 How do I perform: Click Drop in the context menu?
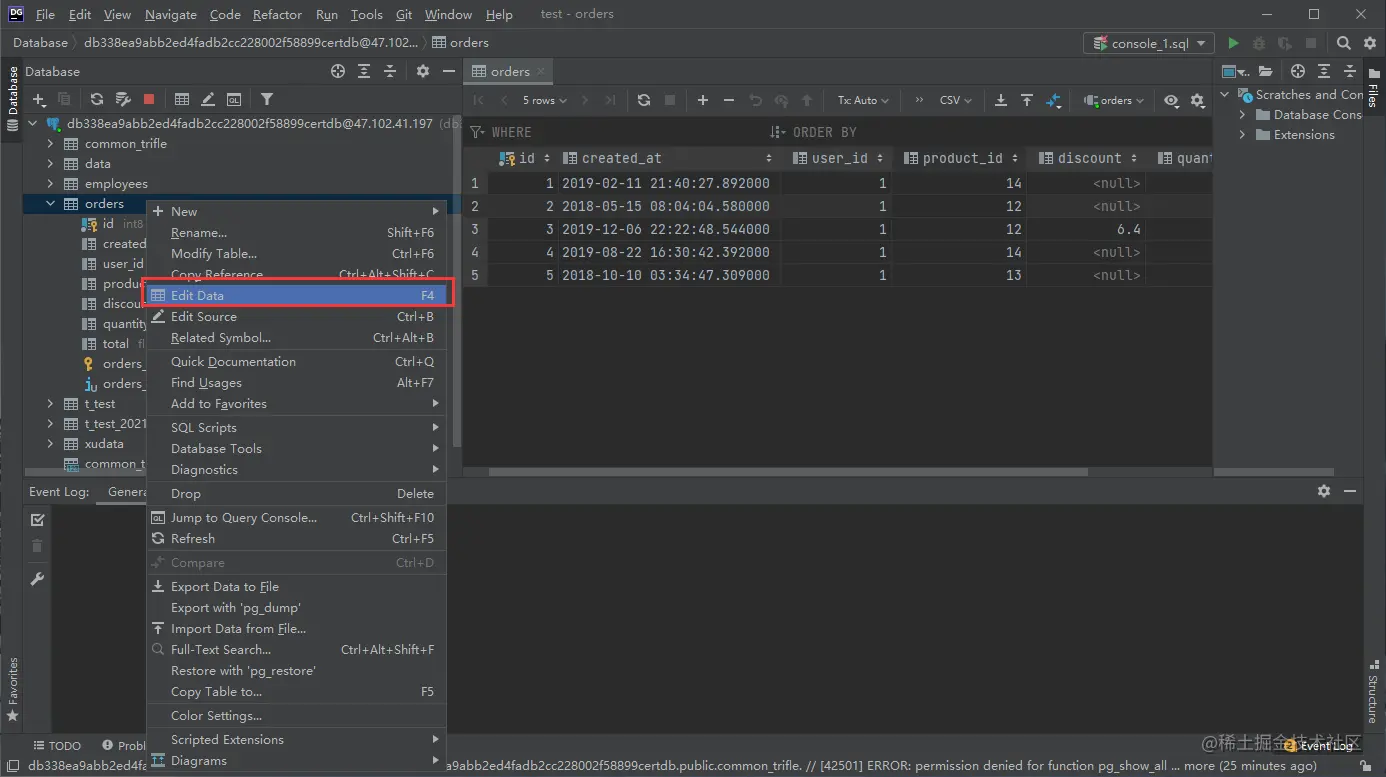click(296, 493)
